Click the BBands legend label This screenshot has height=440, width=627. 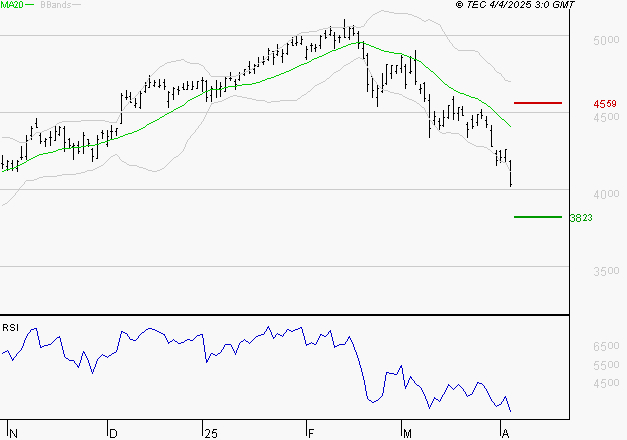(x=56, y=5)
